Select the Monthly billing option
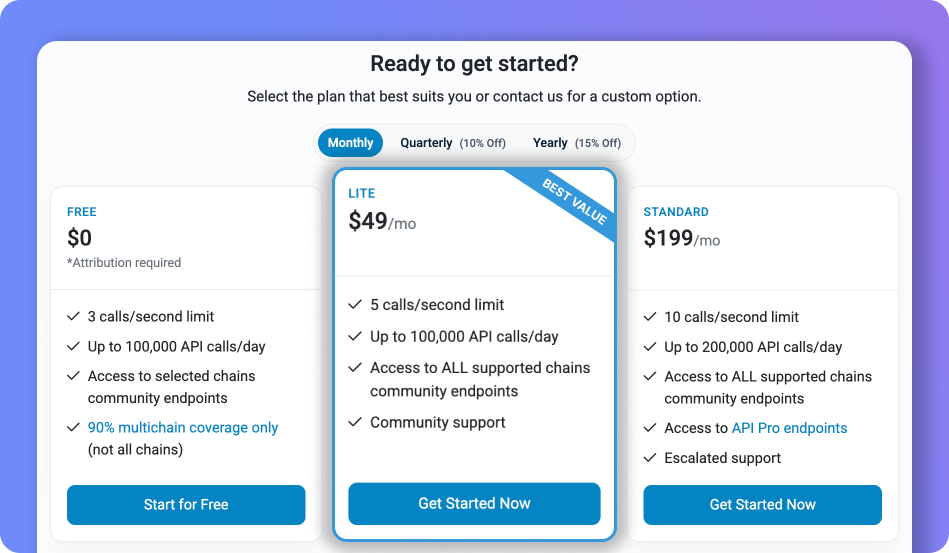This screenshot has width=949, height=553. [x=350, y=143]
